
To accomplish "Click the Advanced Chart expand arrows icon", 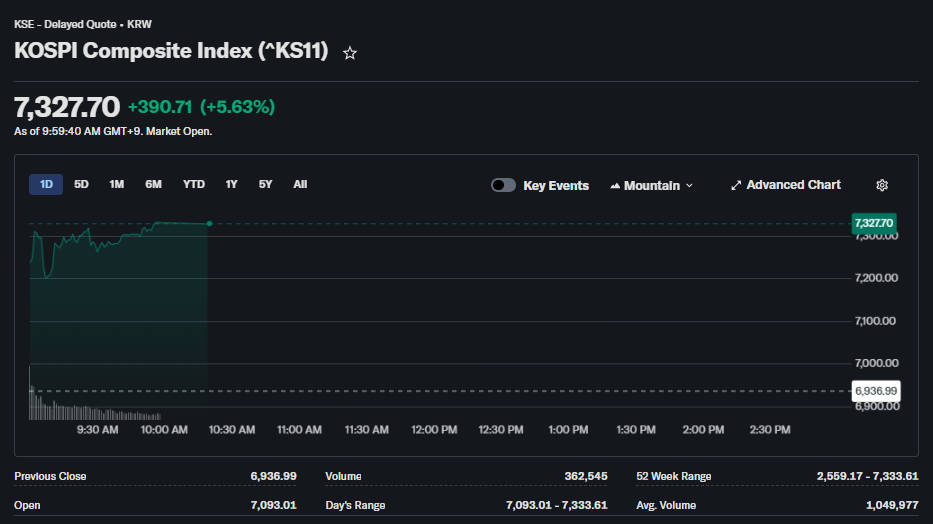I will pos(736,185).
